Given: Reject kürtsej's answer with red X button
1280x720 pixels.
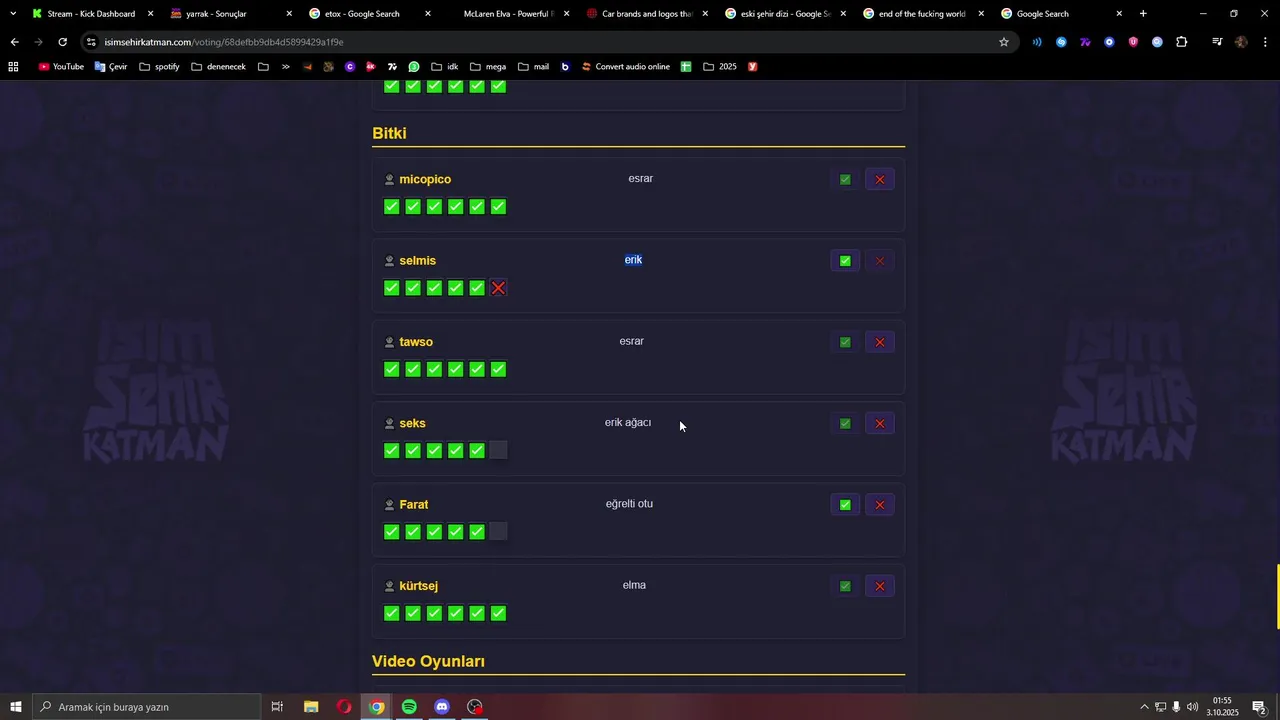Looking at the screenshot, I should [880, 586].
